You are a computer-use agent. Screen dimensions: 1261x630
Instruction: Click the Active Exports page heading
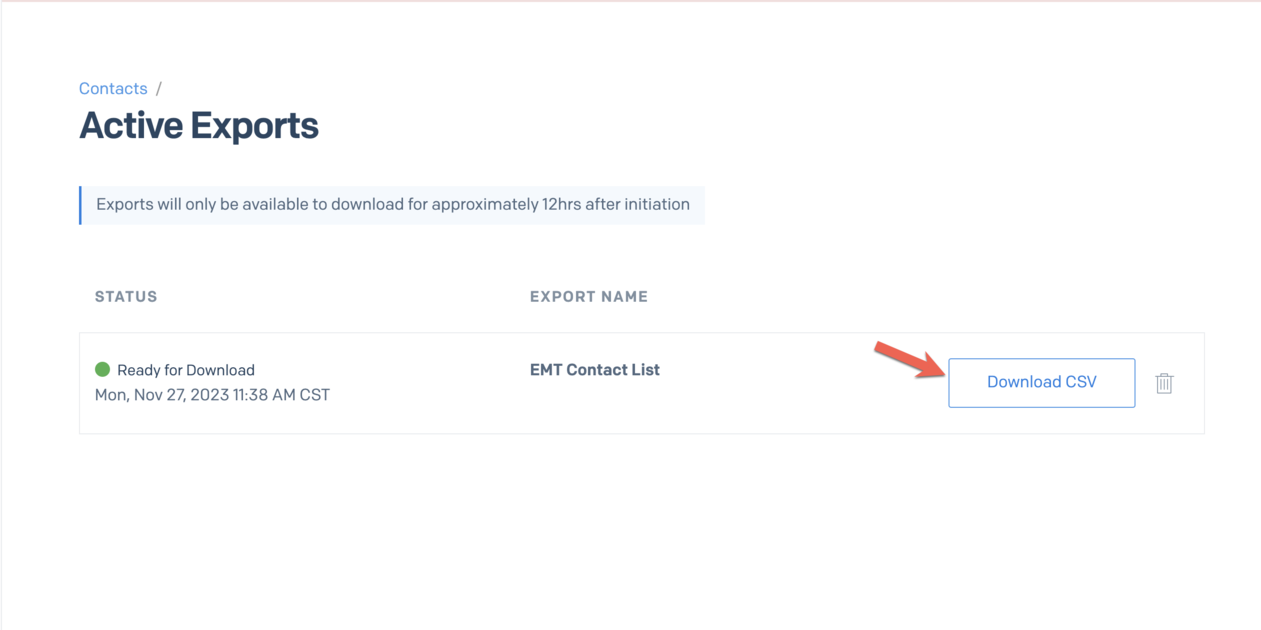coord(199,126)
